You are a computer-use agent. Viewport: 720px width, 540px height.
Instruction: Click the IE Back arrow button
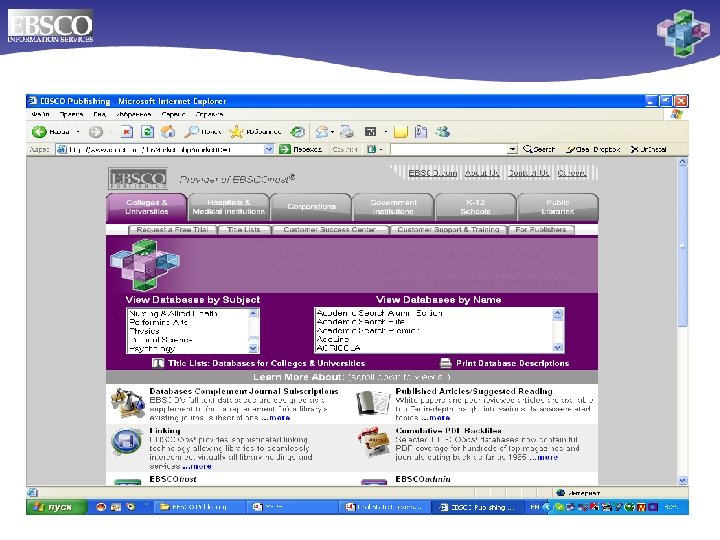(39, 132)
